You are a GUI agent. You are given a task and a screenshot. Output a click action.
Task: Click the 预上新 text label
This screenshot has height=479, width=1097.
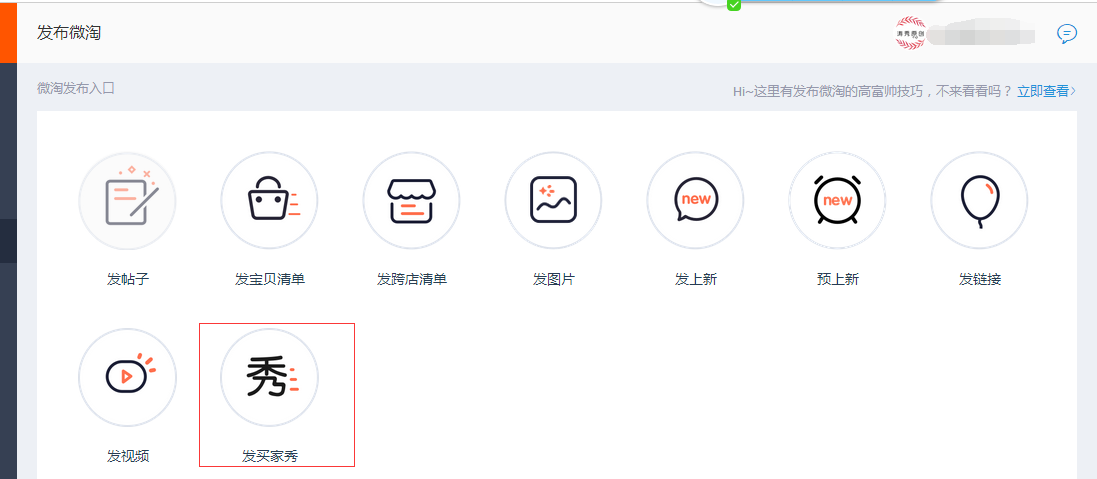coord(837,279)
